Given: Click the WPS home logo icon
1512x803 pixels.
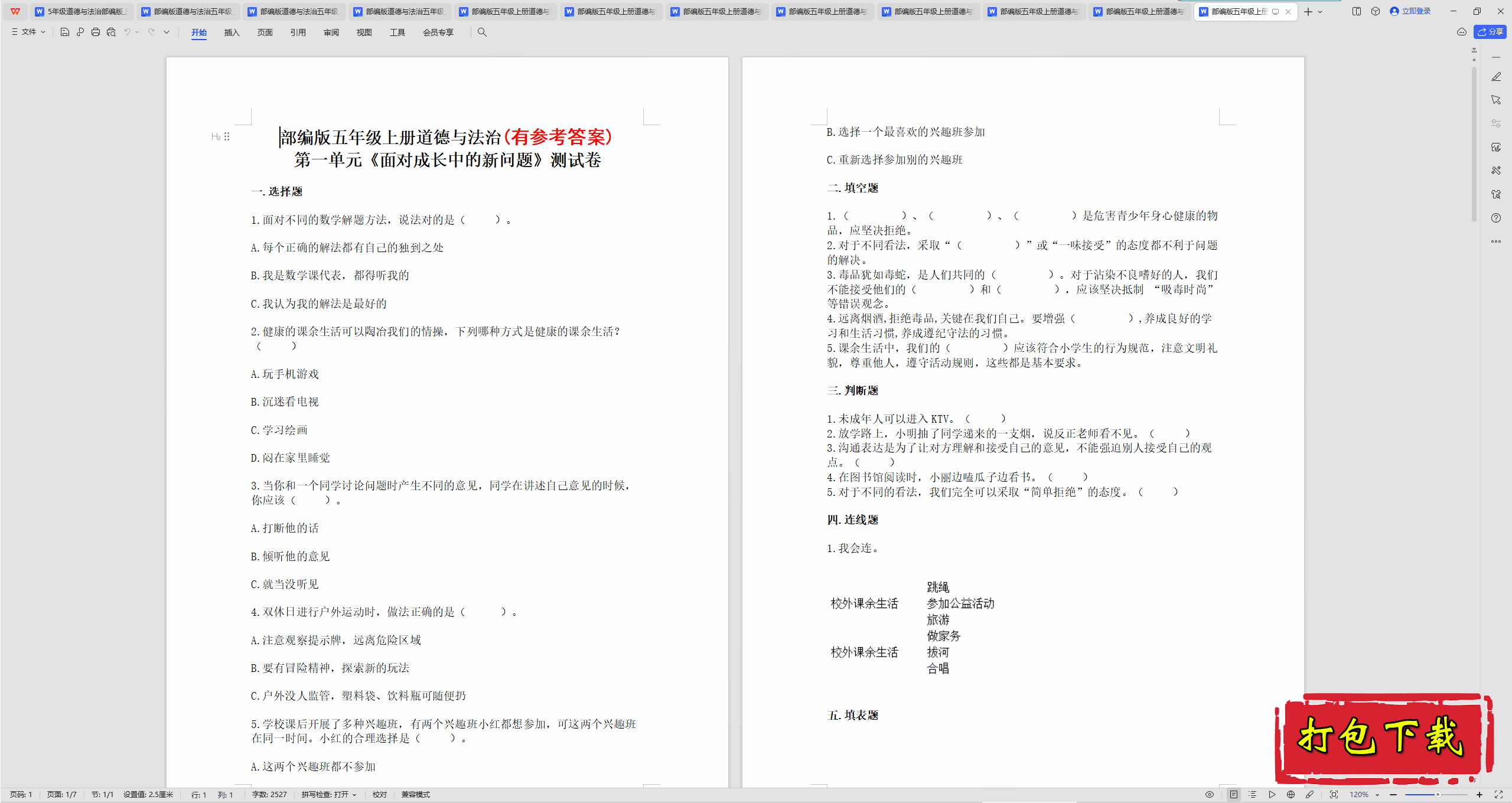Looking at the screenshot, I should [15, 11].
